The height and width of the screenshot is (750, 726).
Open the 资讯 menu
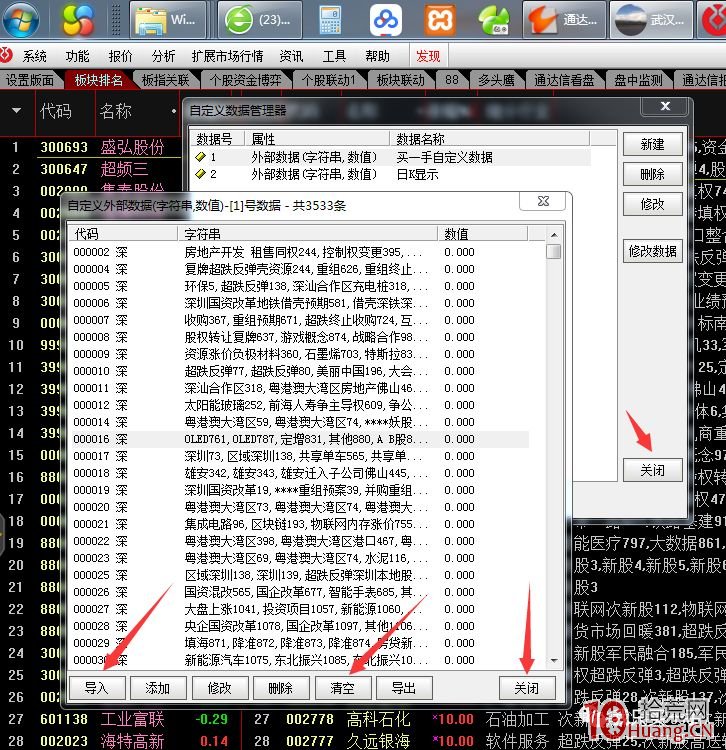click(291, 56)
